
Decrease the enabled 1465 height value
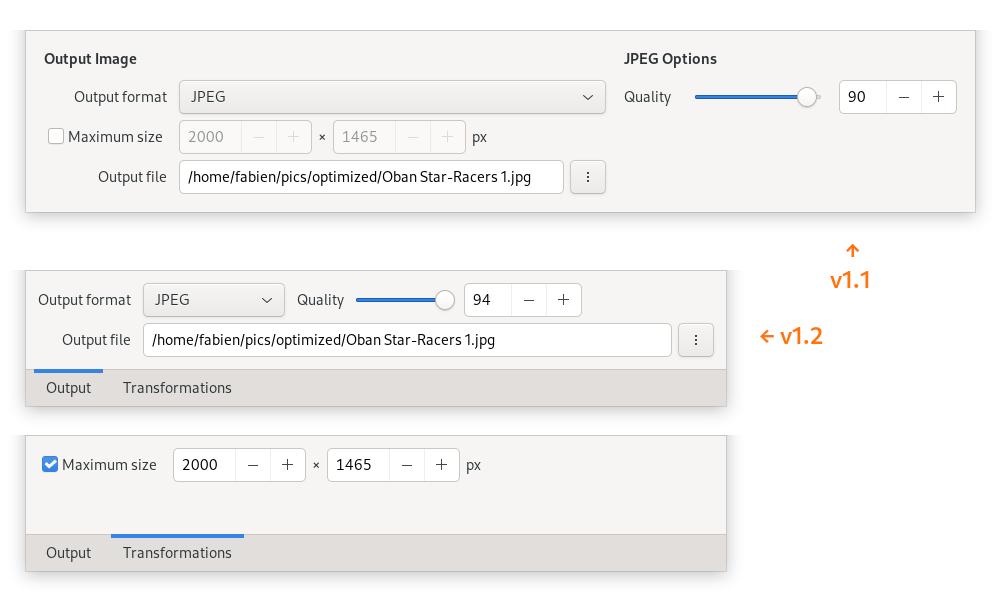pos(407,465)
